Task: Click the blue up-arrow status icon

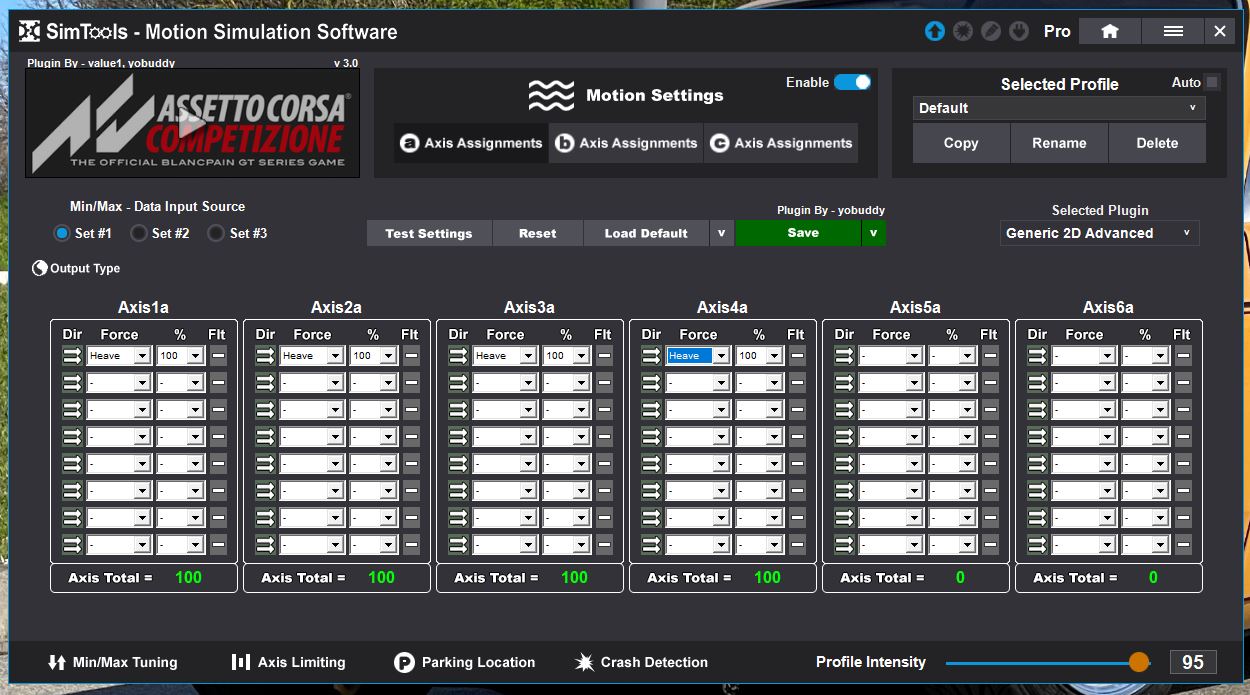Action: tap(935, 31)
